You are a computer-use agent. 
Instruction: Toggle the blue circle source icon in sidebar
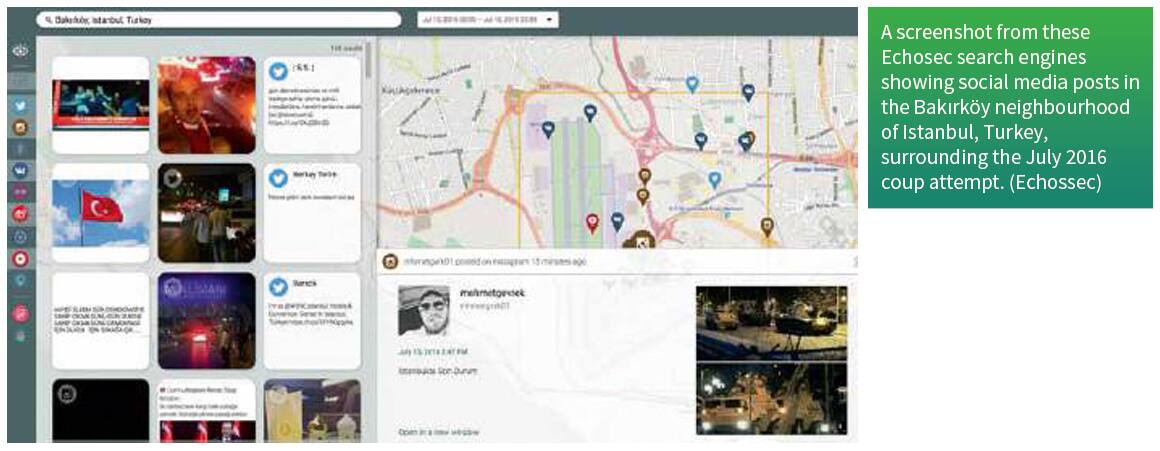click(21, 237)
